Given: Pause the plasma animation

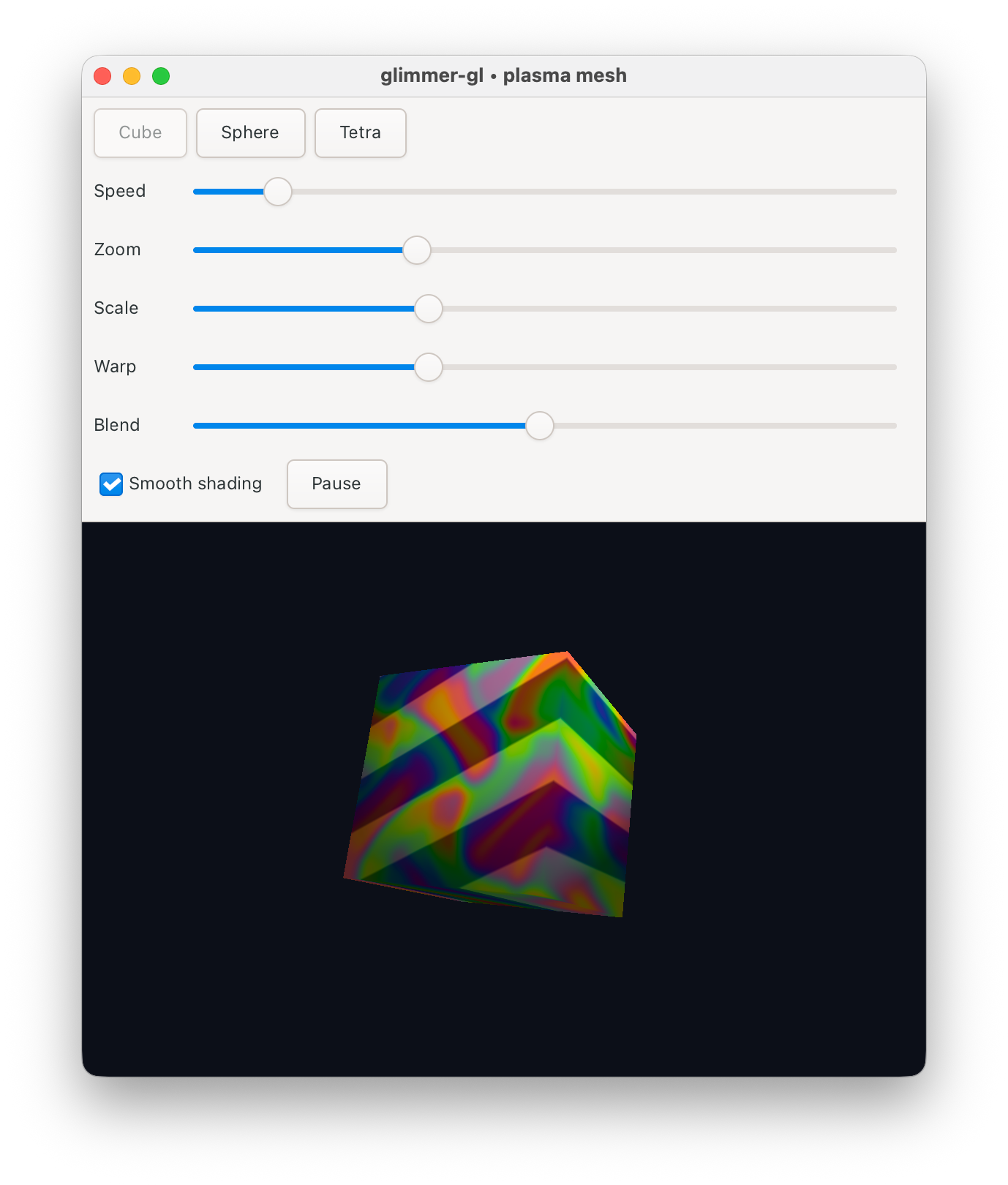Looking at the screenshot, I should pos(336,484).
